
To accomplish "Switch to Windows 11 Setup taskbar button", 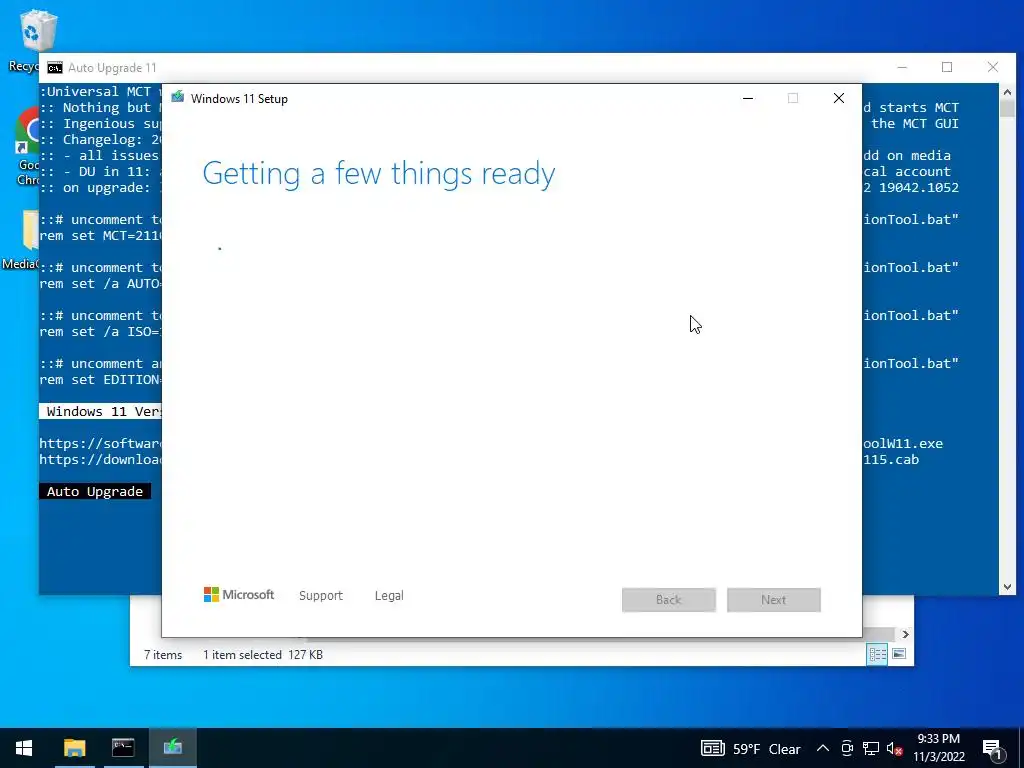I will pyautogui.click(x=172, y=748).
